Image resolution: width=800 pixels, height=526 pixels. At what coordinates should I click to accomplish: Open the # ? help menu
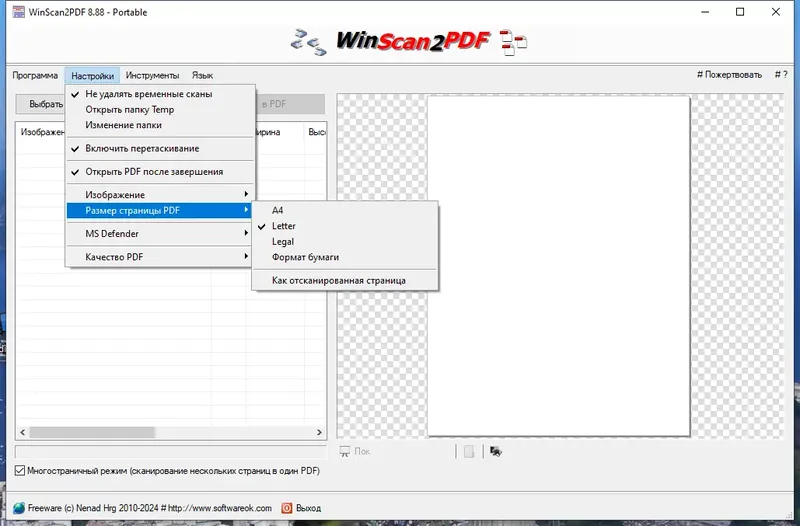click(781, 75)
